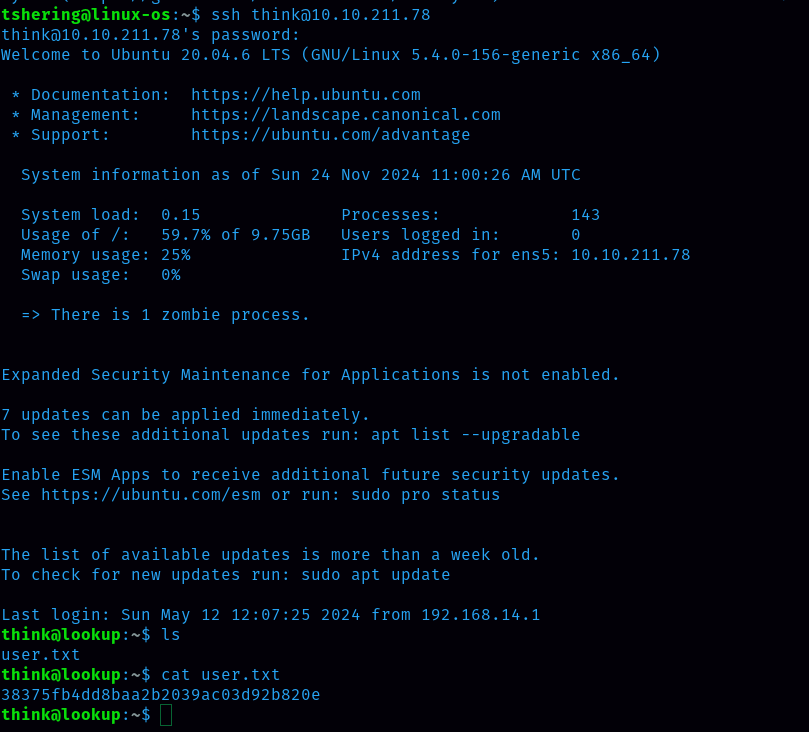
Task: Click the https://ubuntu.com/advantage support link
Action: click(330, 135)
